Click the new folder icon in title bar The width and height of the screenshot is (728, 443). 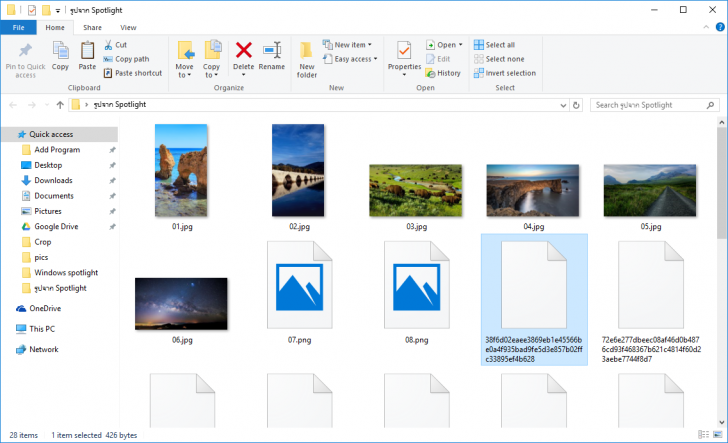[46, 10]
